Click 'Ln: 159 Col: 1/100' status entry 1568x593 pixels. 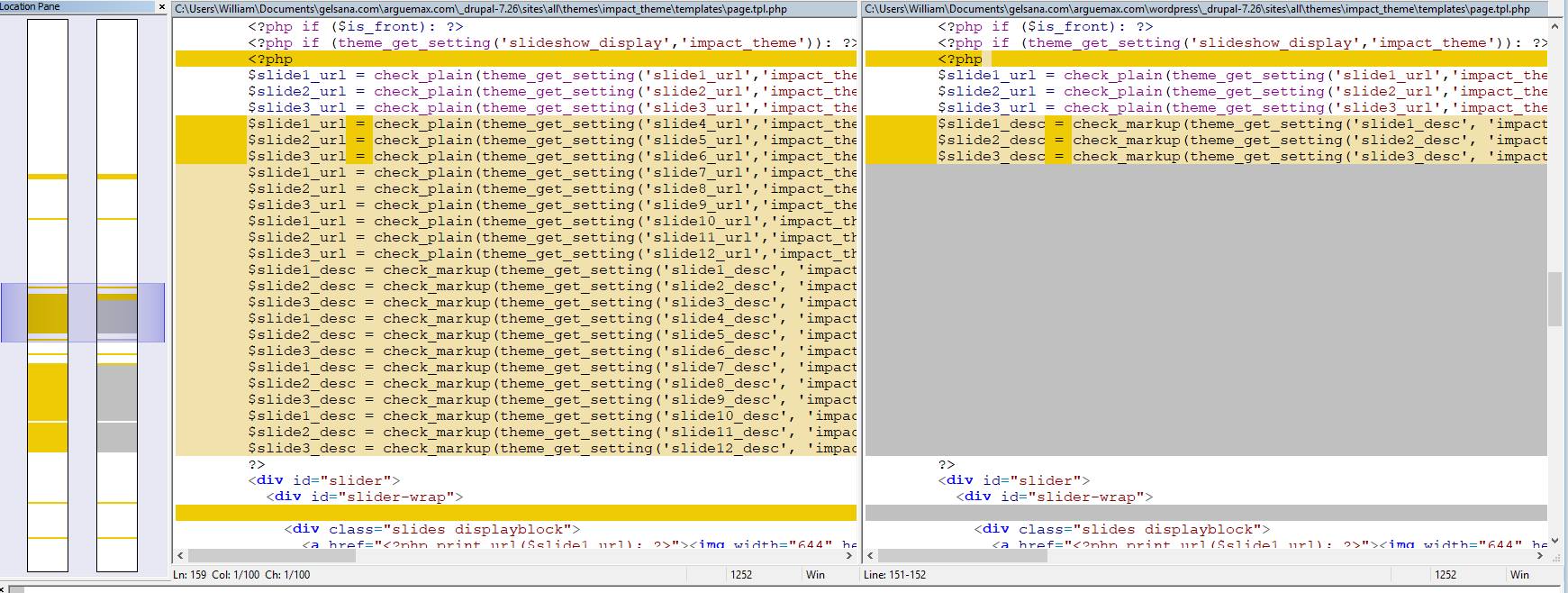click(241, 574)
